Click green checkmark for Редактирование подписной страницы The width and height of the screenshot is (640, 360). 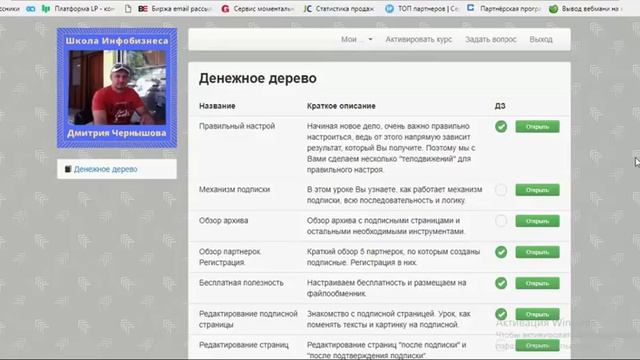(x=501, y=314)
